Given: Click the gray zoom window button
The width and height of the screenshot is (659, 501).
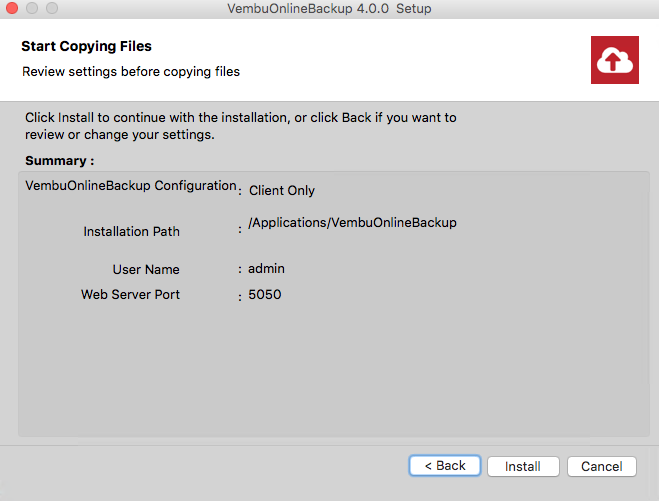Looking at the screenshot, I should (x=52, y=8).
